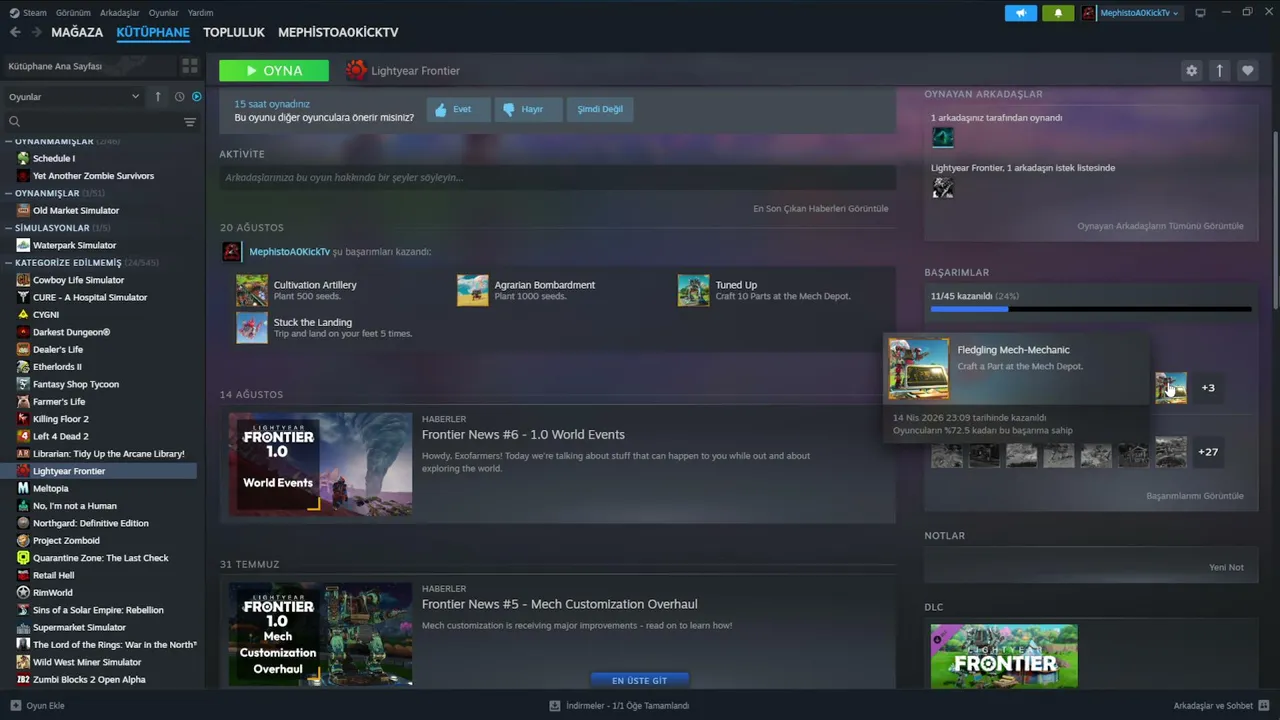
Task: Open avatar of the friend wishlisting the game
Action: coord(943,187)
